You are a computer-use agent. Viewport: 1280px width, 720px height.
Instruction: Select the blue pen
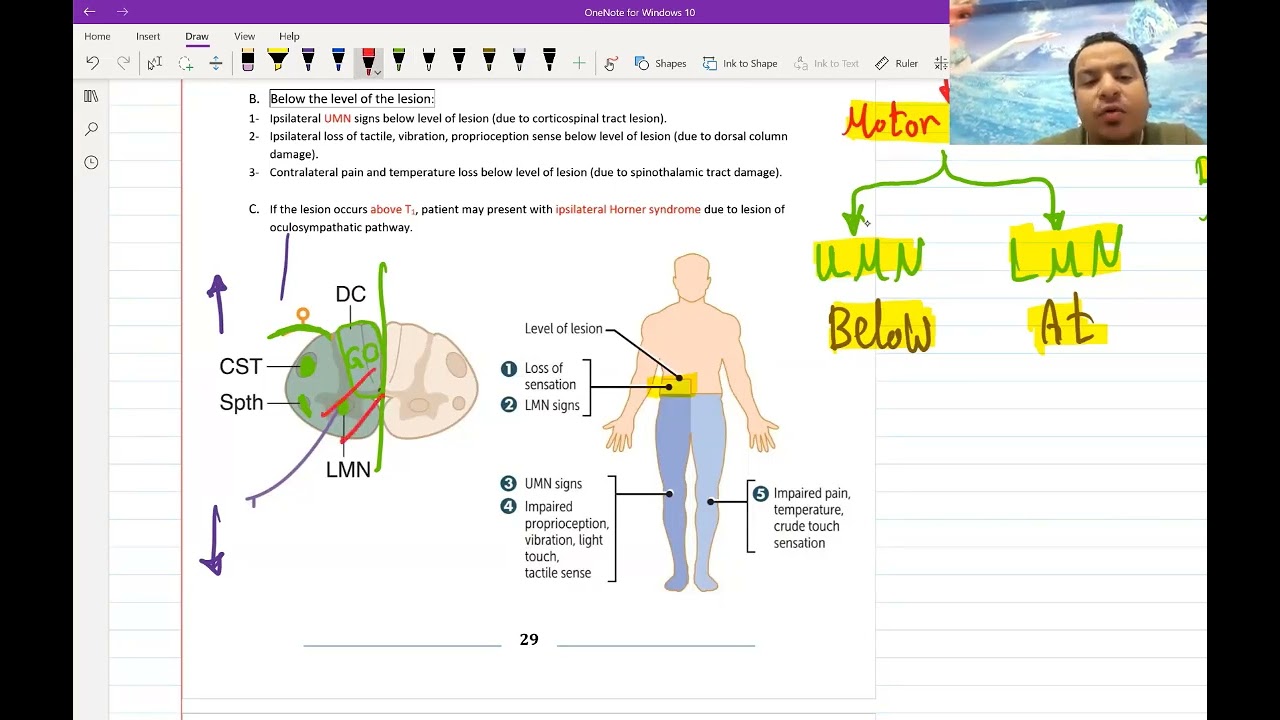[338, 62]
